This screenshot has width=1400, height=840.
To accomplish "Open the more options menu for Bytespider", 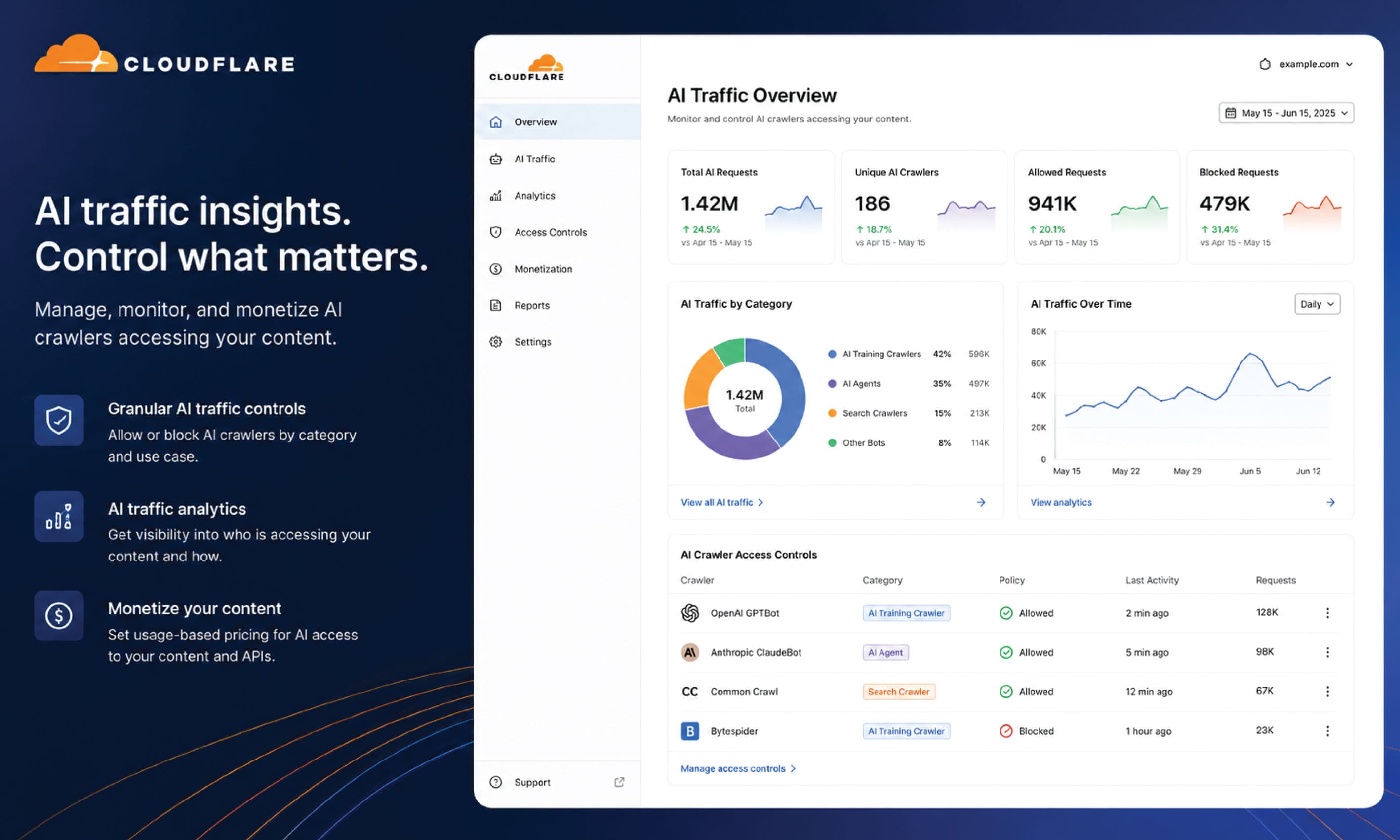I will 1327,731.
